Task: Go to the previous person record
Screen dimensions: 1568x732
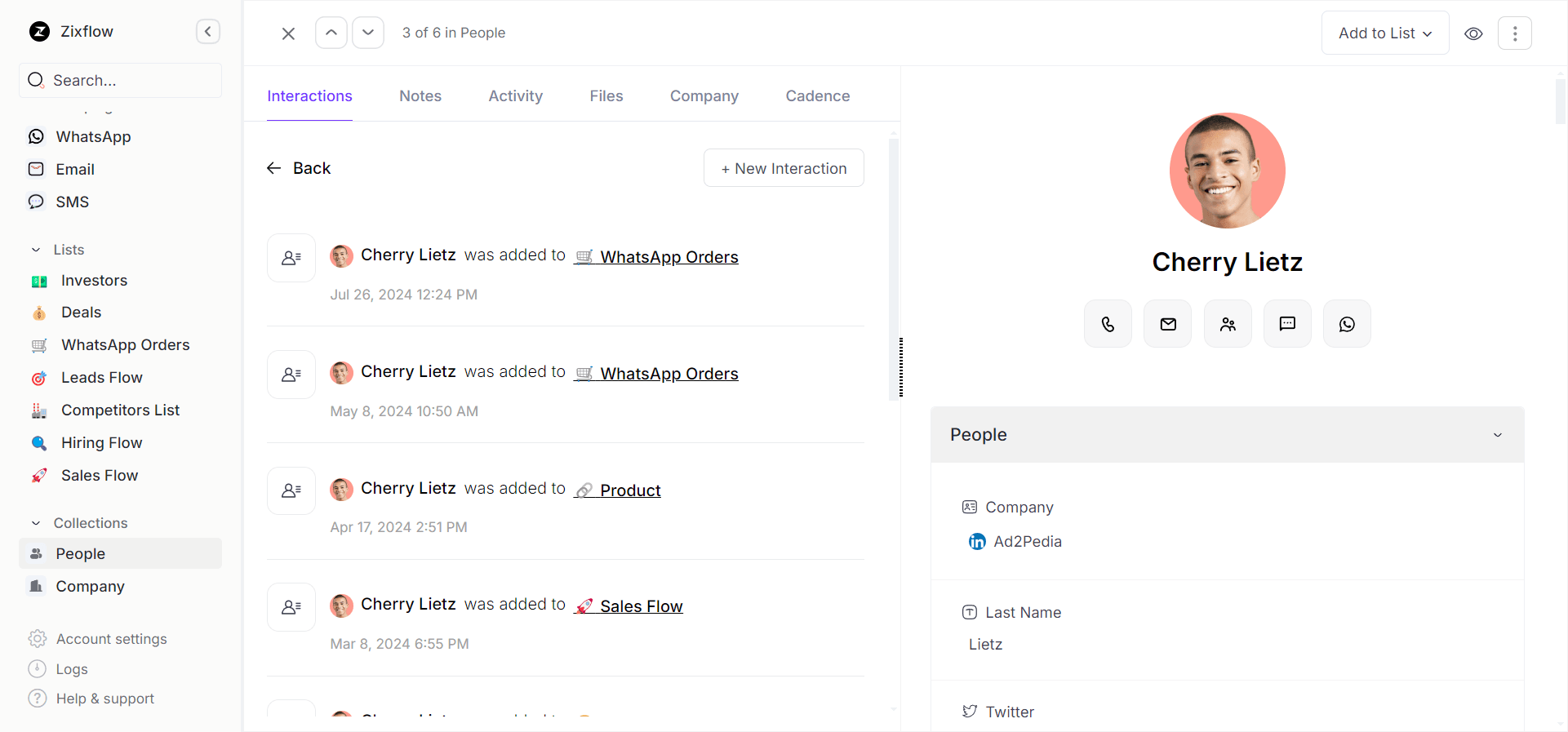Action: pyautogui.click(x=331, y=33)
